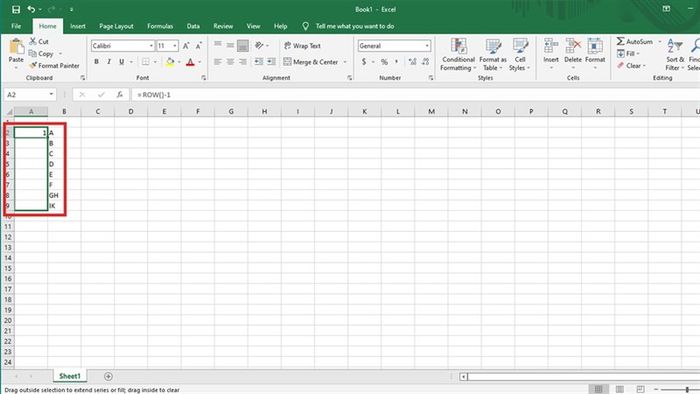
Task: Apply percent style format
Action: click(384, 62)
